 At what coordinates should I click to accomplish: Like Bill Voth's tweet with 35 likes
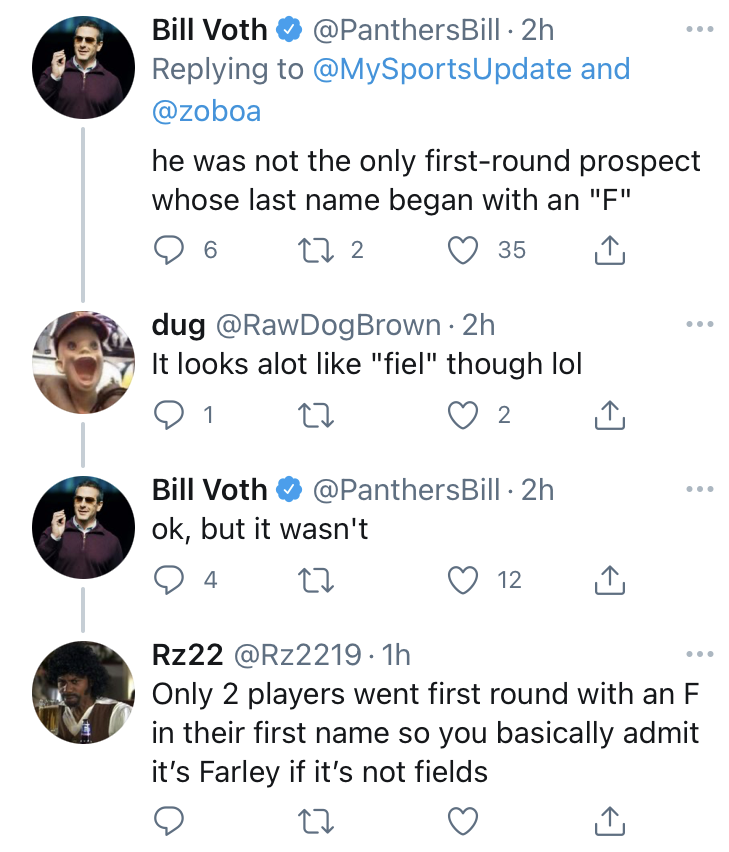463,250
